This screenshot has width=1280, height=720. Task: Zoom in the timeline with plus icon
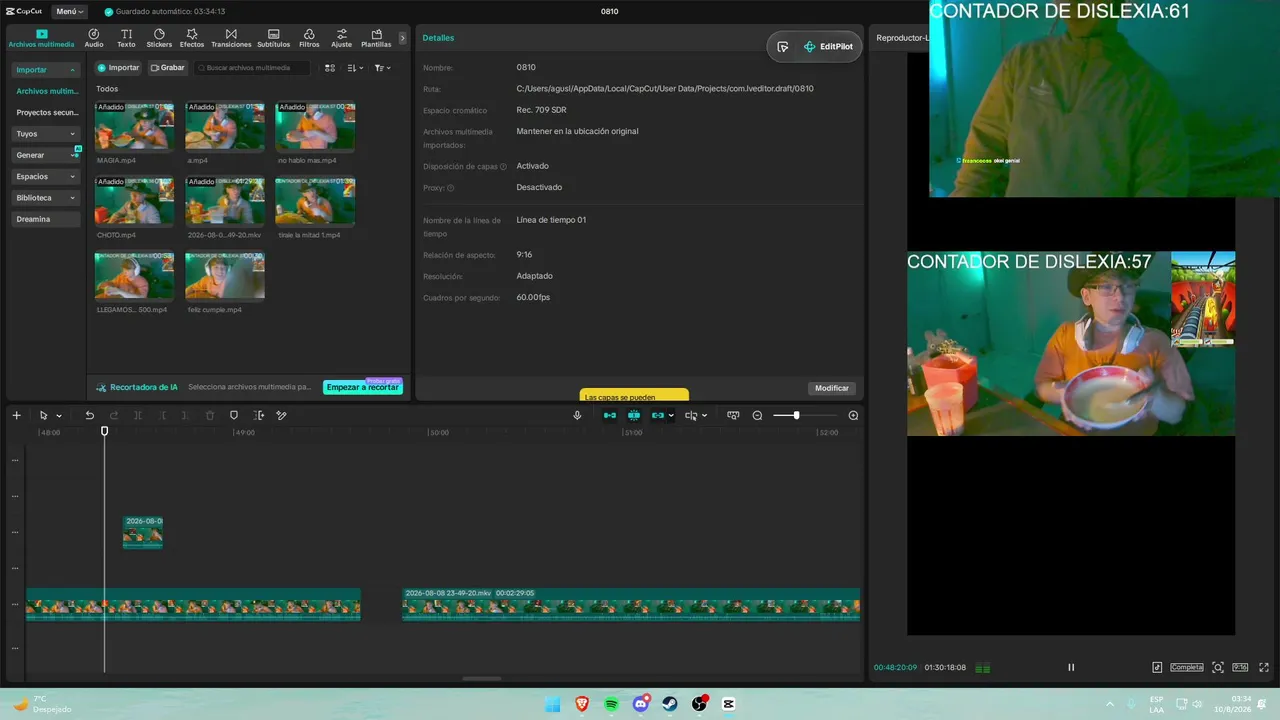tap(853, 415)
